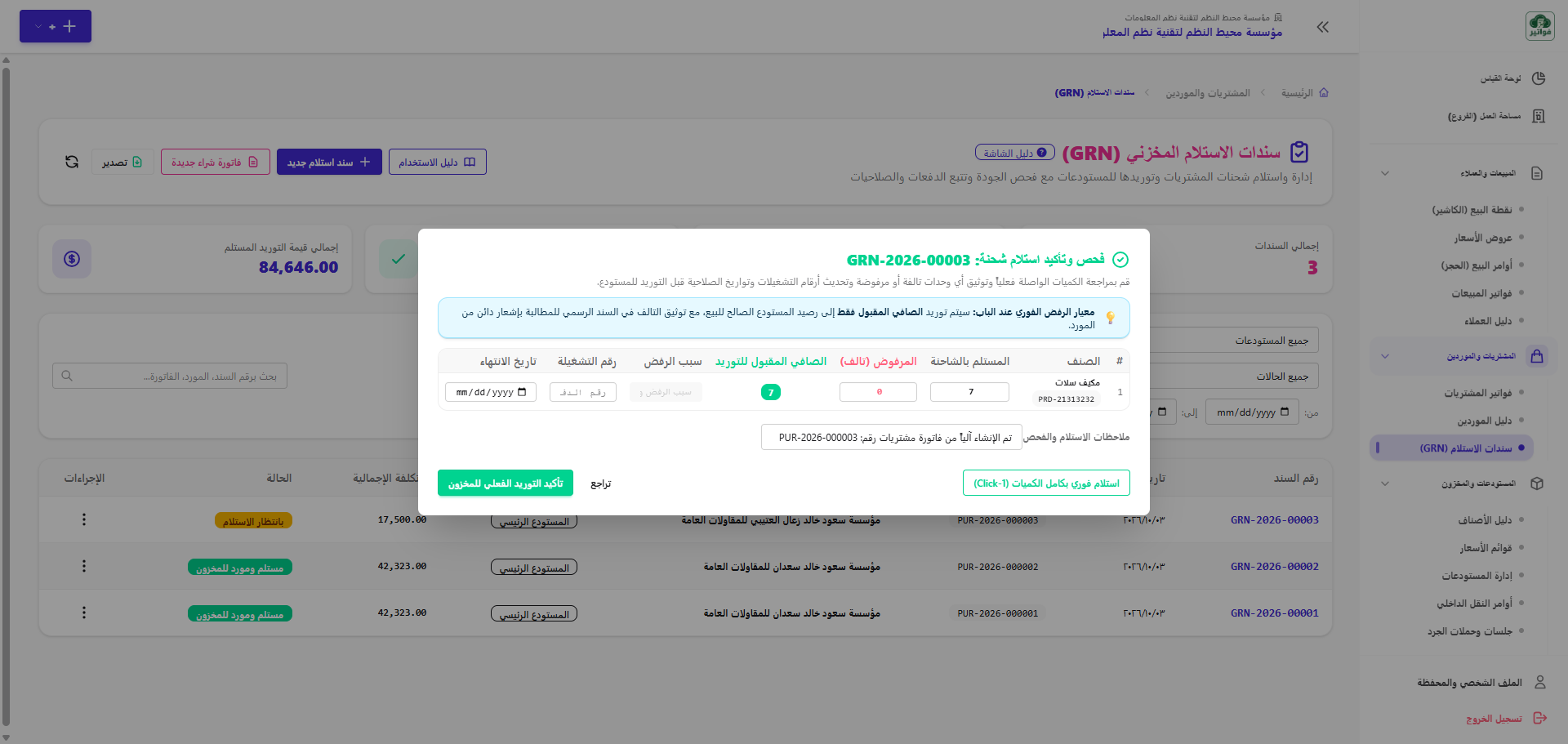Collapse المشتريات والموردين sidebar section
Screen dimensions: 1568x744
pyautogui.click(x=1385, y=356)
